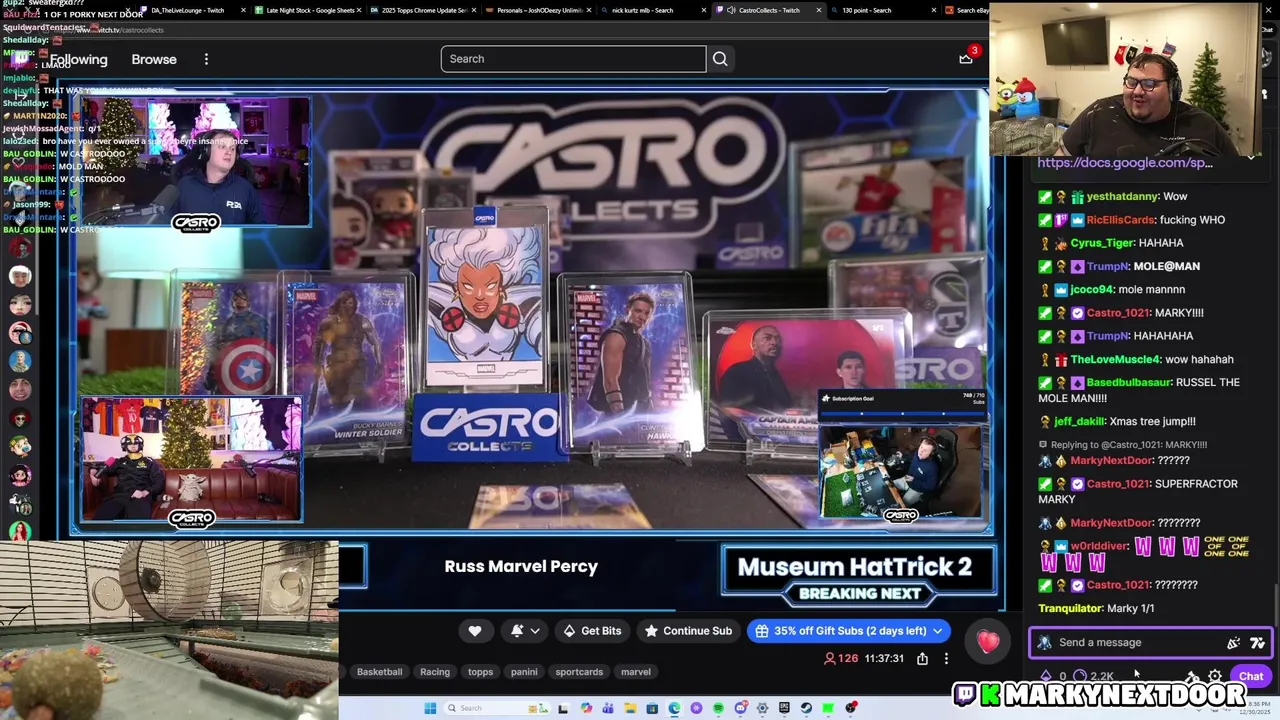The width and height of the screenshot is (1280, 720).
Task: Open Epic Games Launcher from taskbar
Action: [785, 708]
